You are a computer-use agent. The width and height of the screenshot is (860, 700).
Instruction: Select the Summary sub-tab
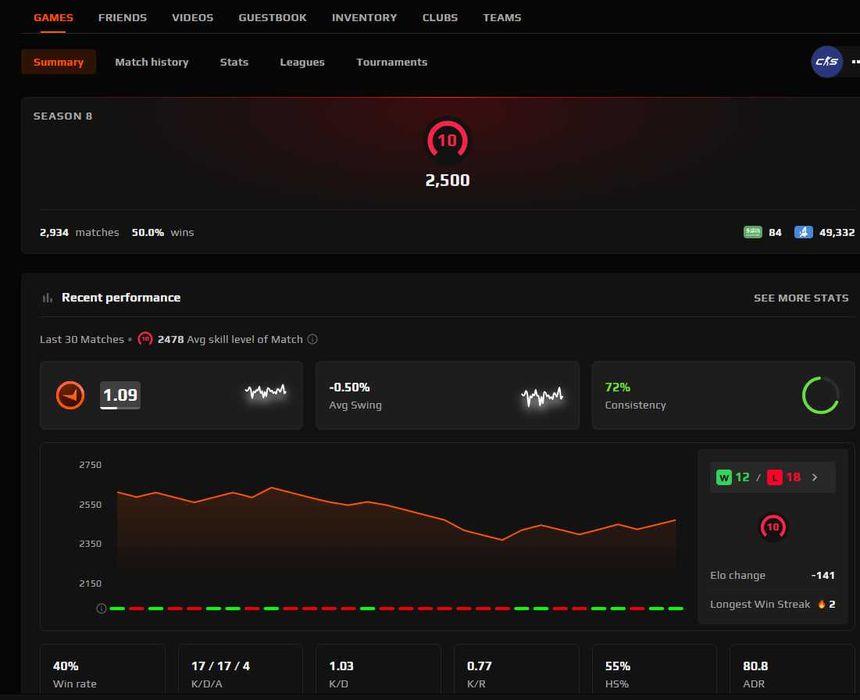pos(59,62)
